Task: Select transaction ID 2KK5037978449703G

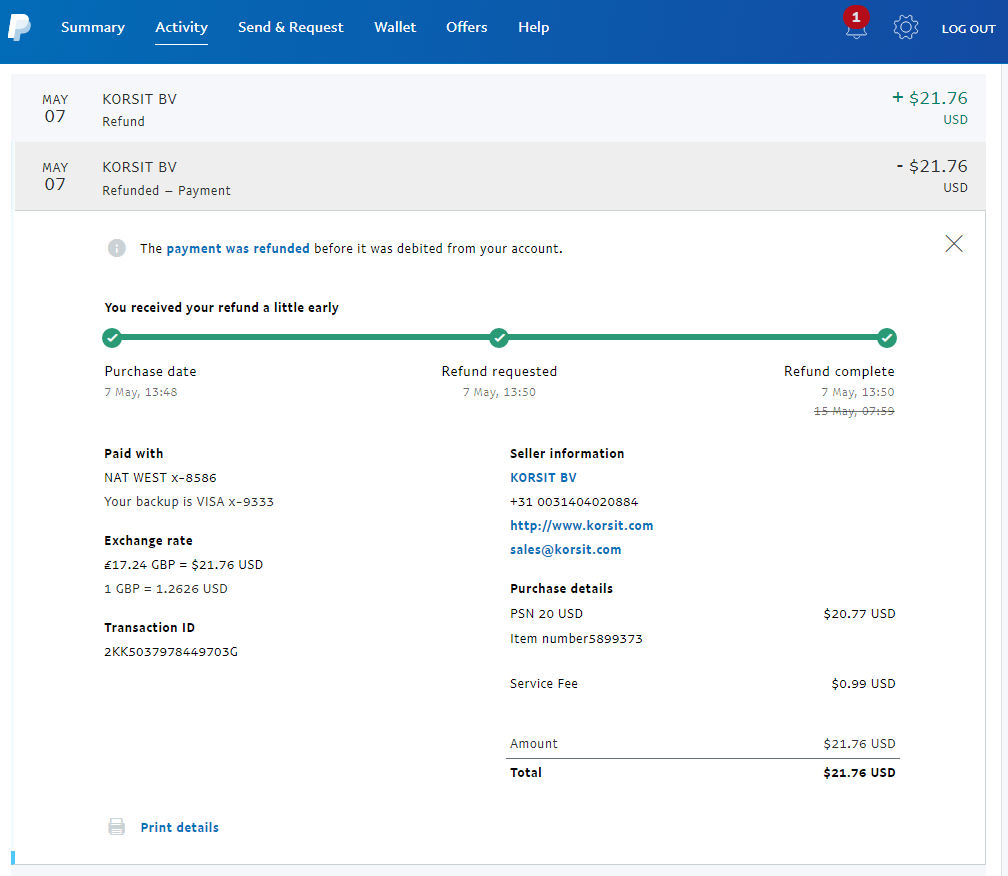Action: [171, 652]
